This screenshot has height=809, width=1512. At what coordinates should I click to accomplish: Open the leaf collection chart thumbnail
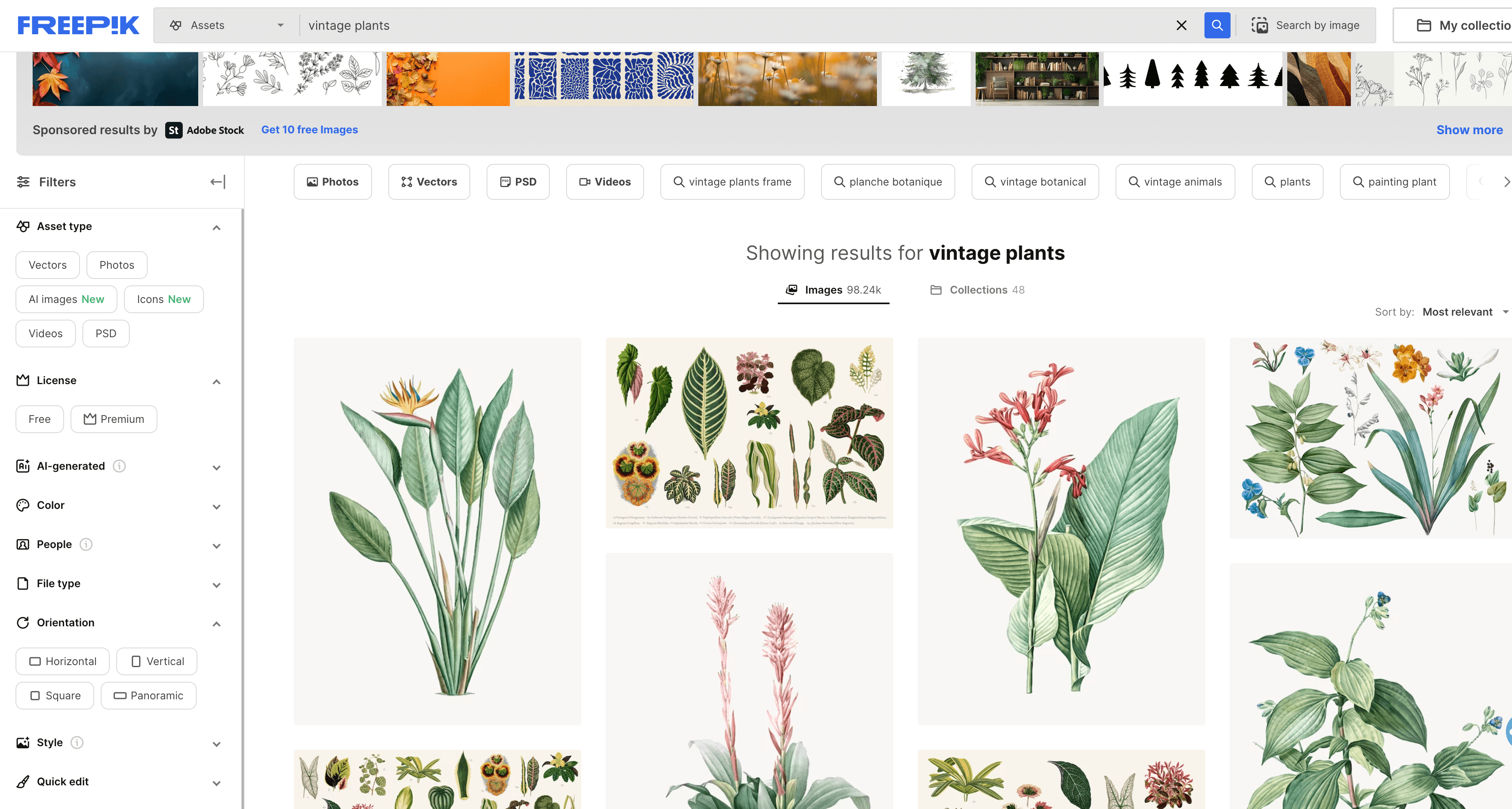coord(749,433)
